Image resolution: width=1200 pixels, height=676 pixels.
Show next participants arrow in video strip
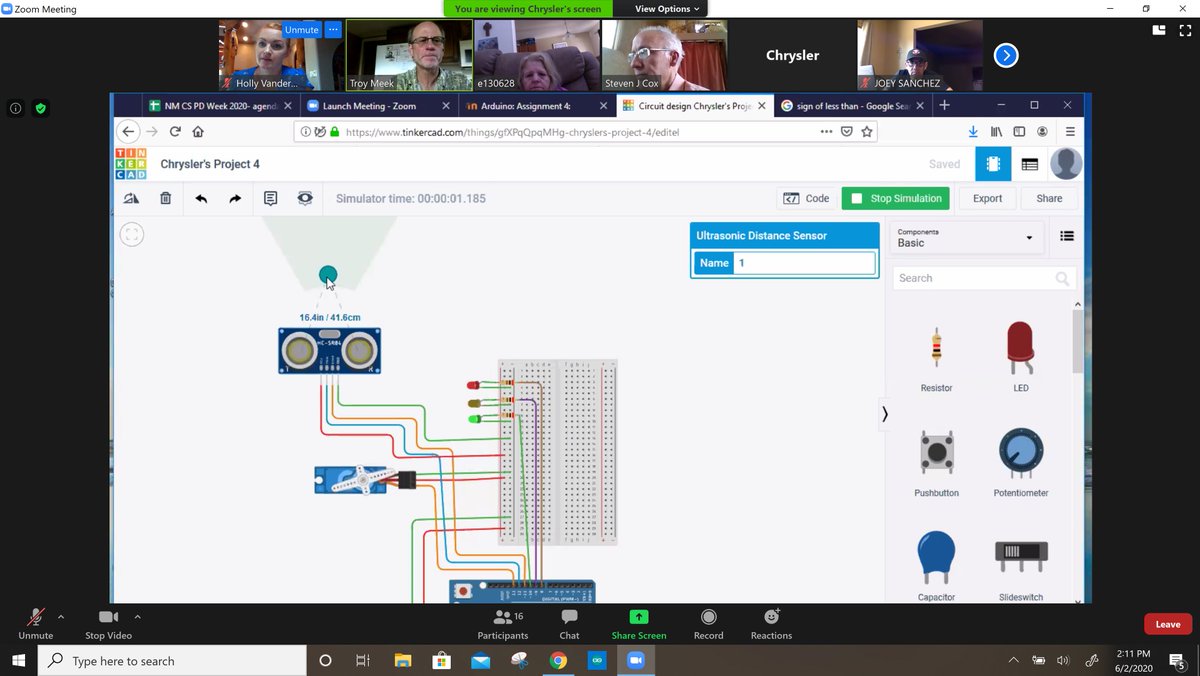(x=1006, y=55)
